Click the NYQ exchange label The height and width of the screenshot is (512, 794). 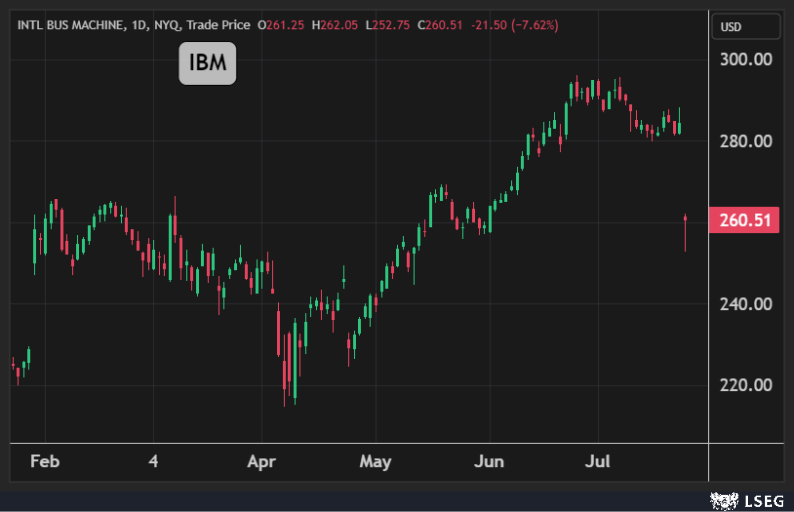[168, 24]
